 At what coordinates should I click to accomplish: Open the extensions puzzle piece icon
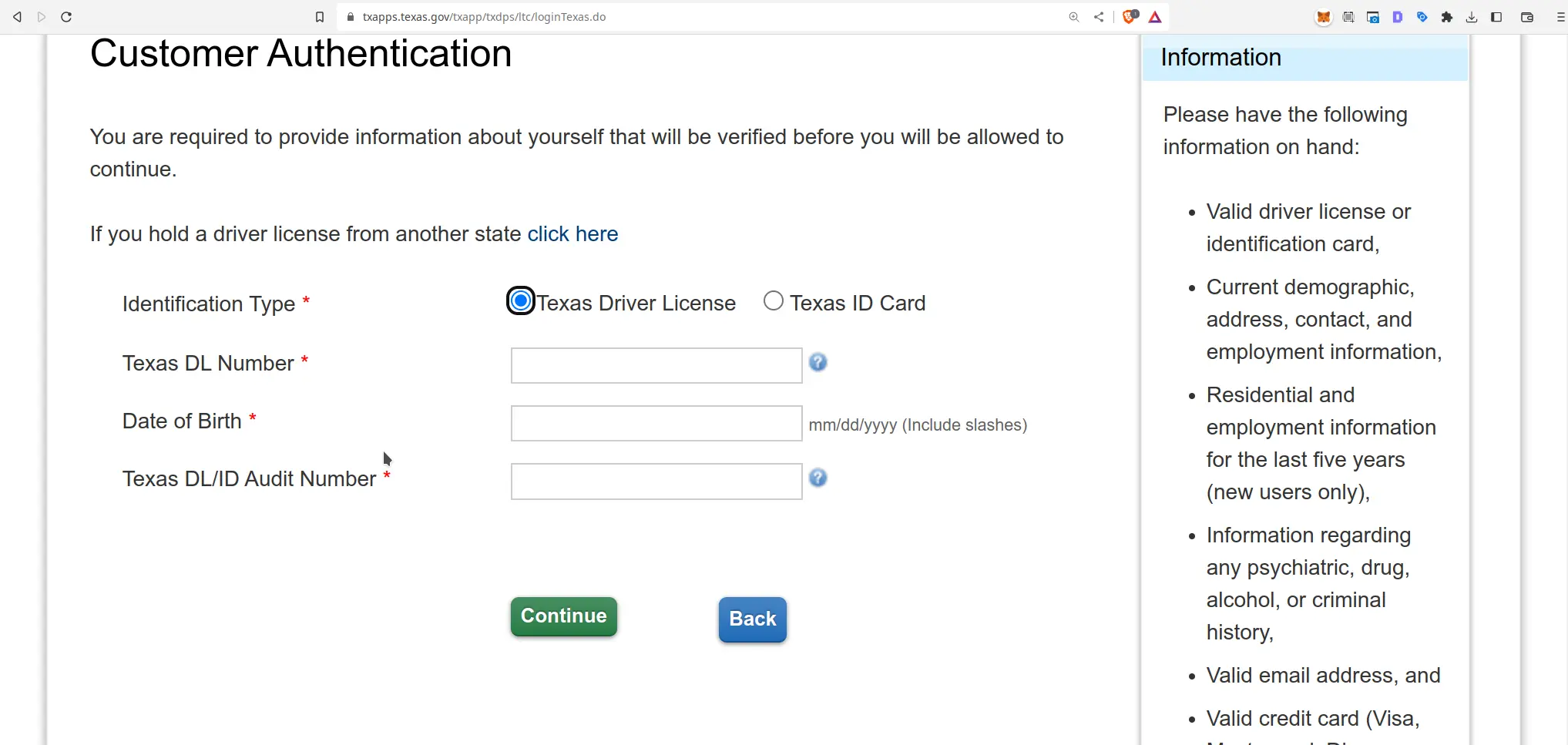click(1447, 16)
